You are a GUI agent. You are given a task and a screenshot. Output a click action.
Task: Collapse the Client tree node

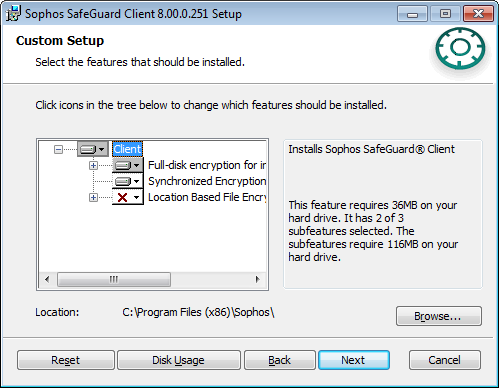click(x=58, y=149)
